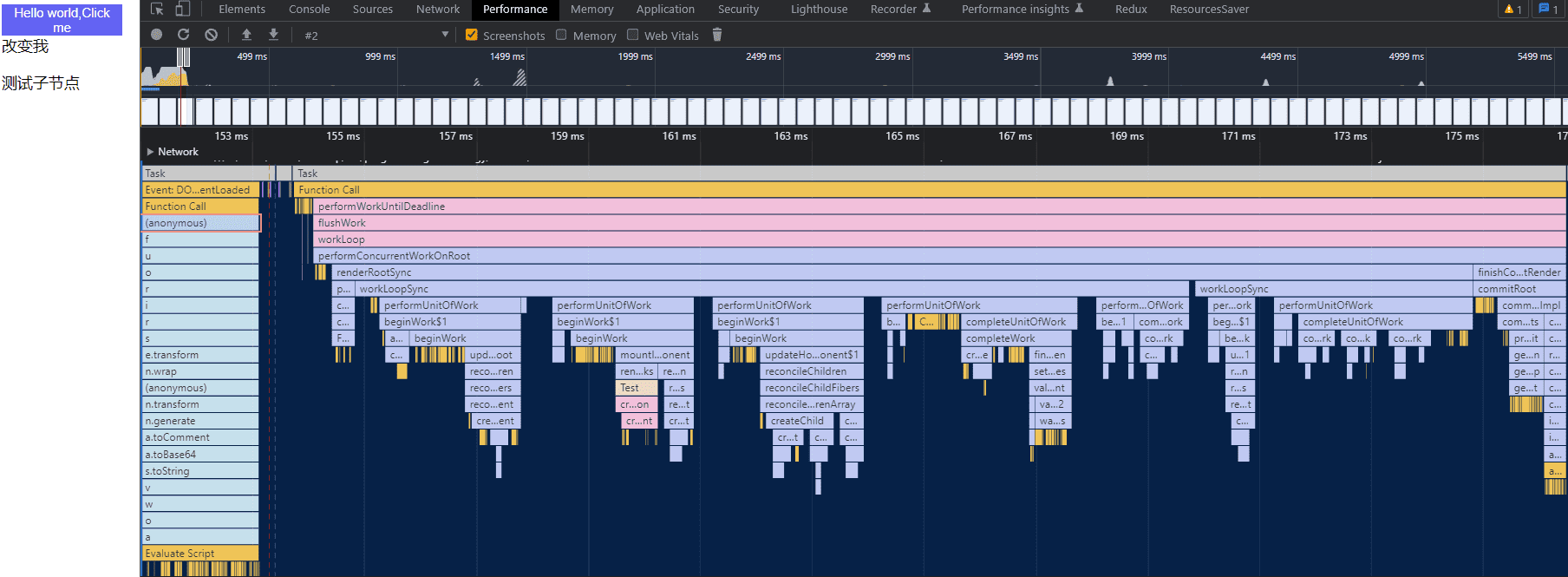Toggle the device toolbar icon

pyautogui.click(x=182, y=10)
